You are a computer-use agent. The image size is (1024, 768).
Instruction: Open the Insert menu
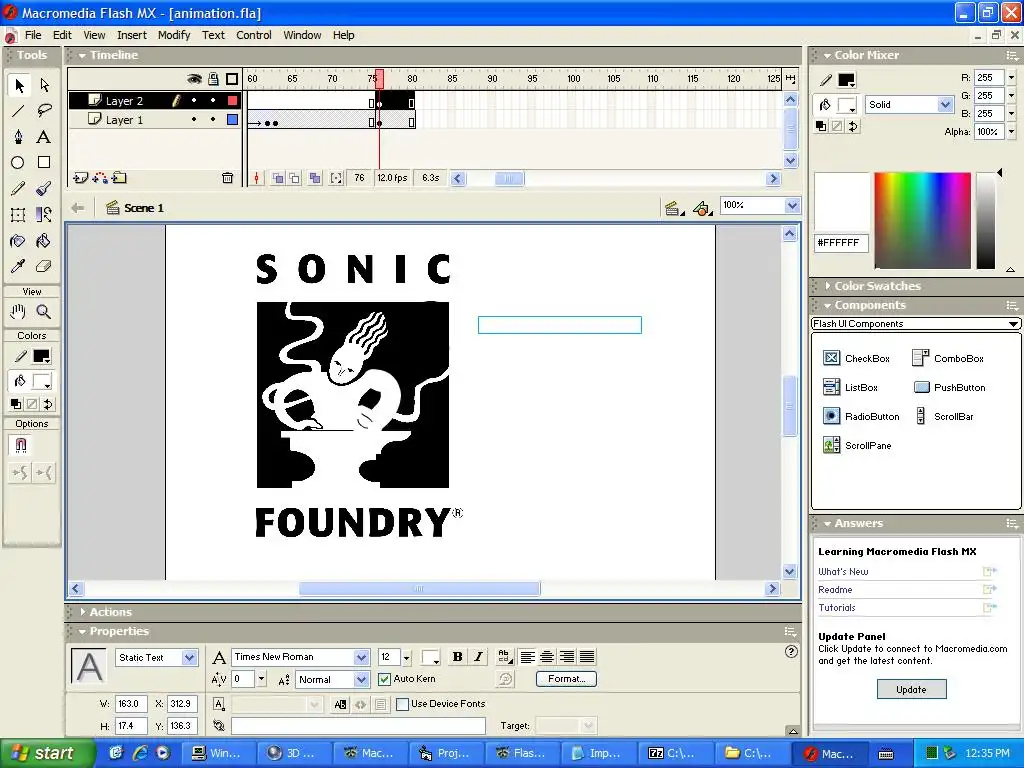click(132, 35)
